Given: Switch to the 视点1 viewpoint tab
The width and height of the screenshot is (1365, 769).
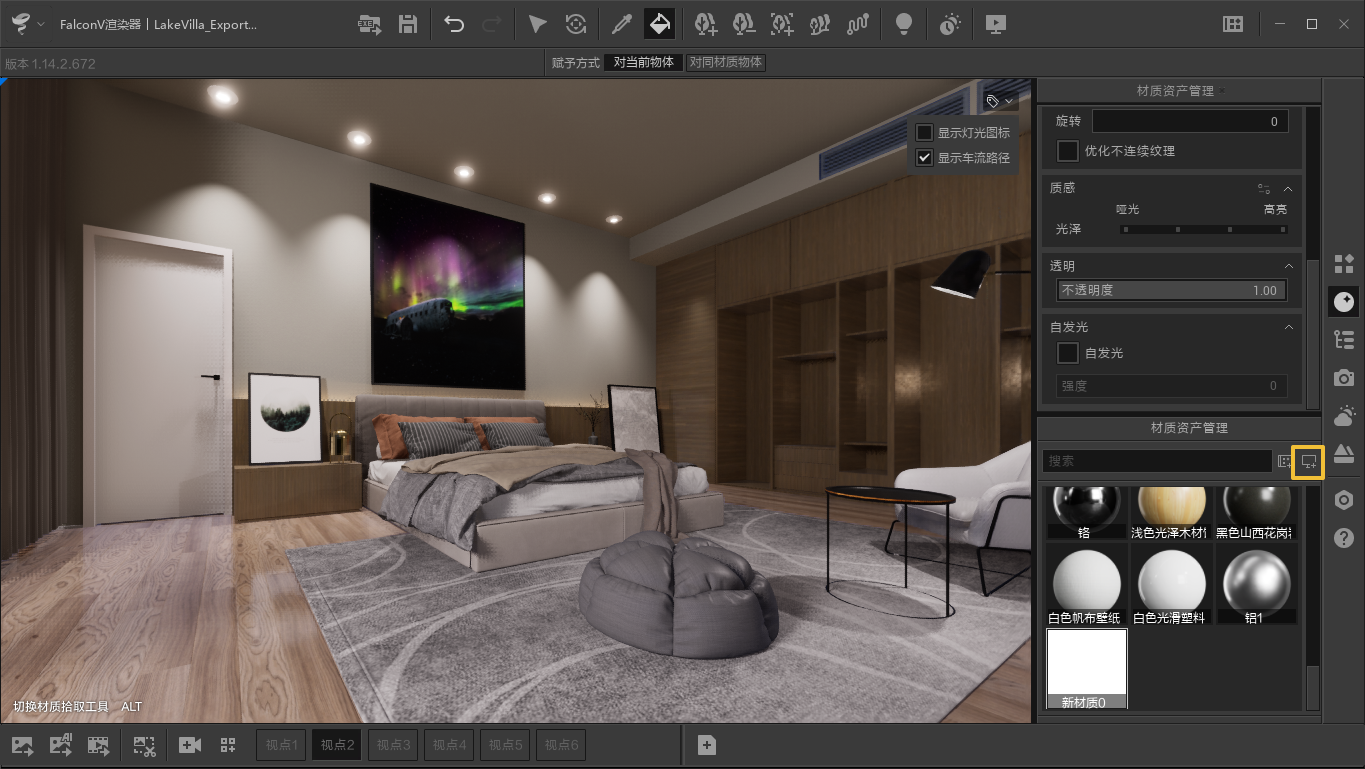Looking at the screenshot, I should coord(280,744).
